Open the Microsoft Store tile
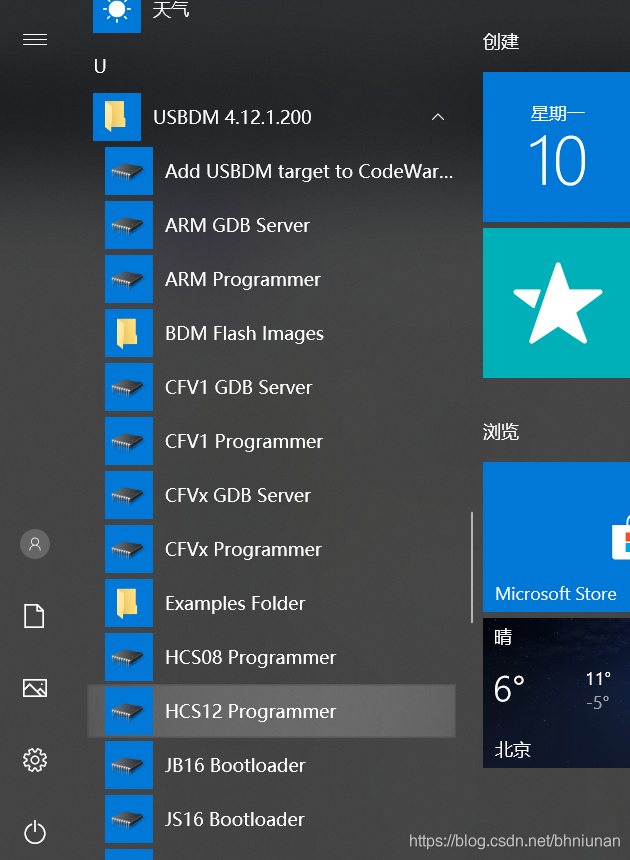Viewport: 630px width, 860px height. (557, 536)
